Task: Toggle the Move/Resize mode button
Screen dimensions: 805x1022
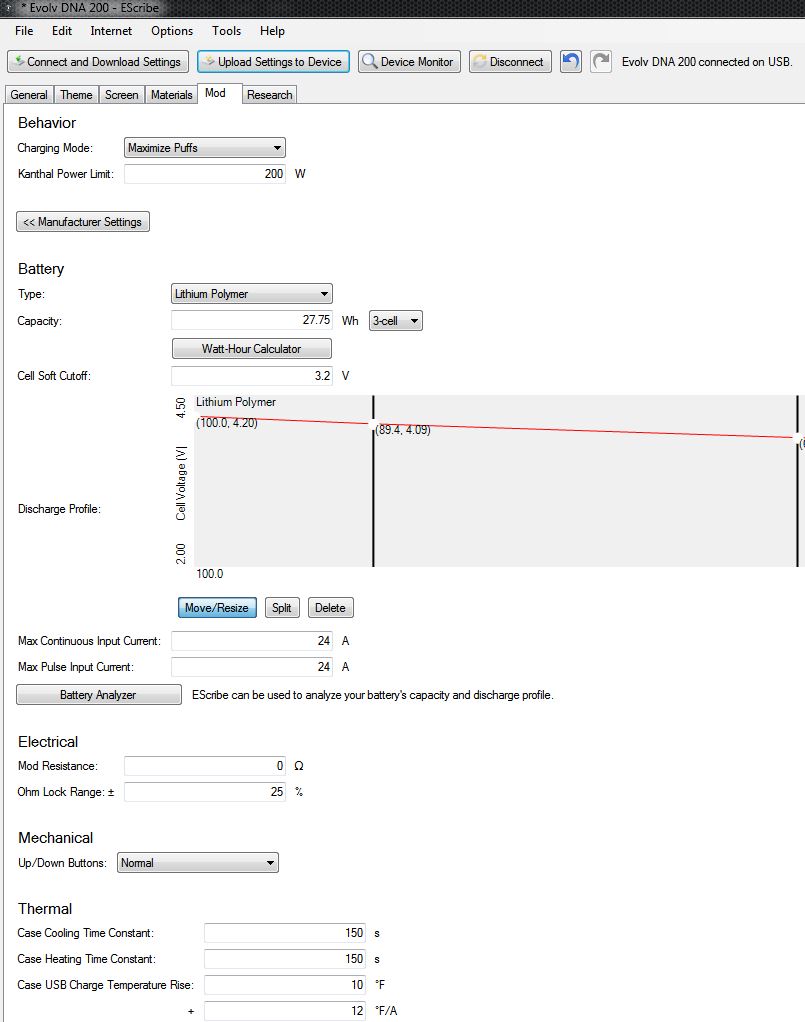Action: (x=217, y=608)
